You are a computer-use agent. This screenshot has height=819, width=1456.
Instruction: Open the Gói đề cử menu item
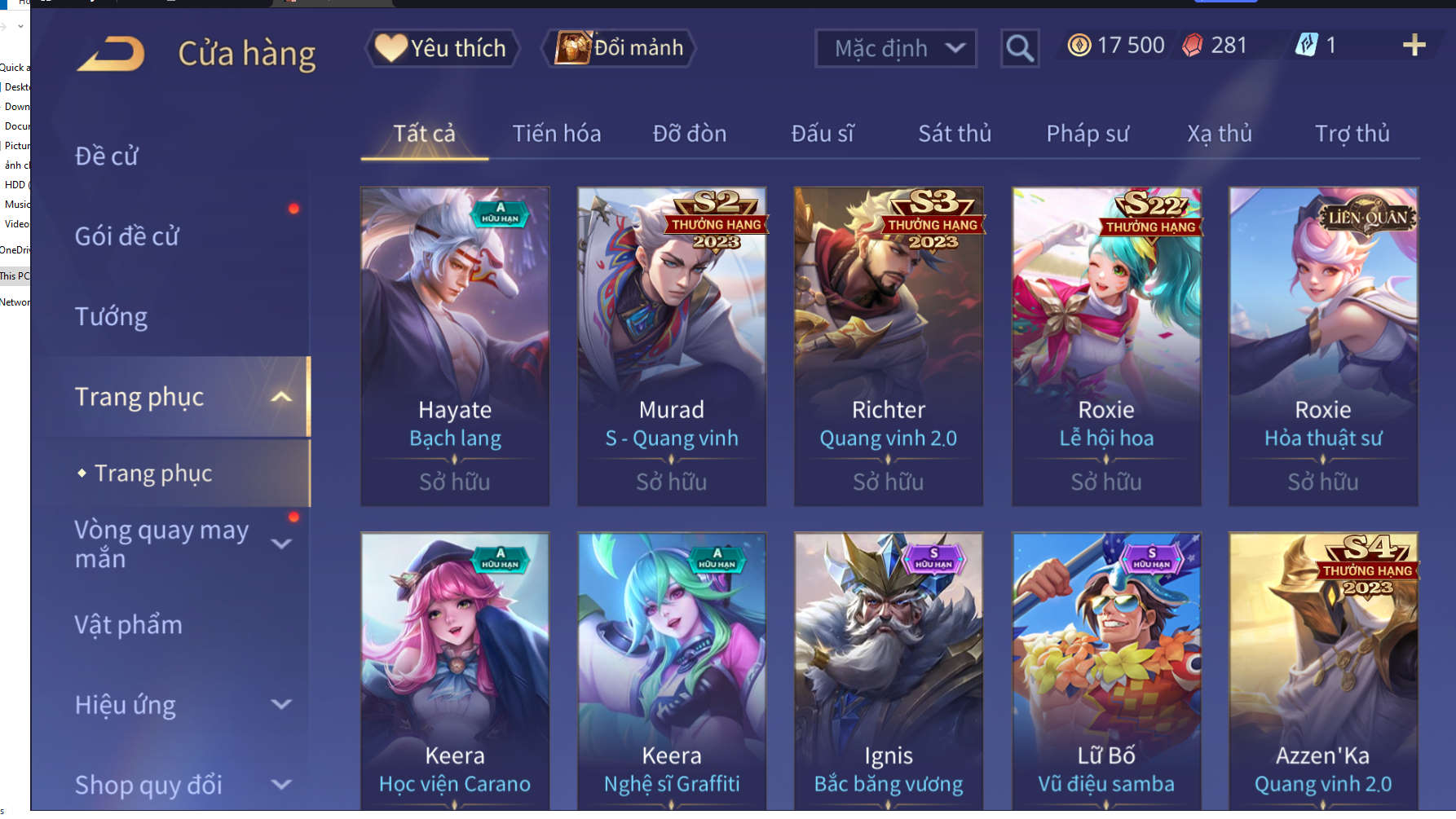[x=127, y=236]
